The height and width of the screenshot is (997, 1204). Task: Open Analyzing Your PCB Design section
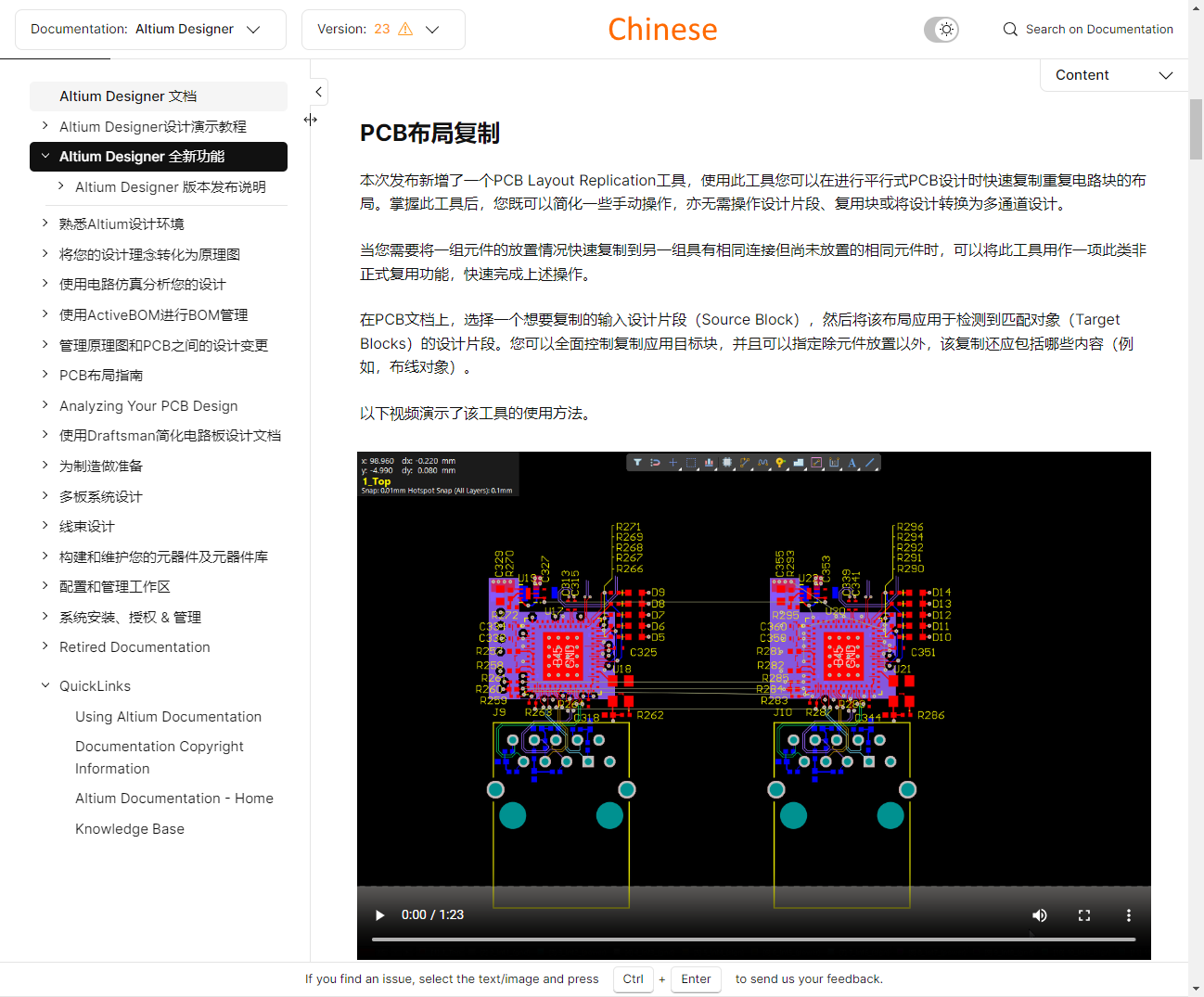pyautogui.click(x=148, y=405)
